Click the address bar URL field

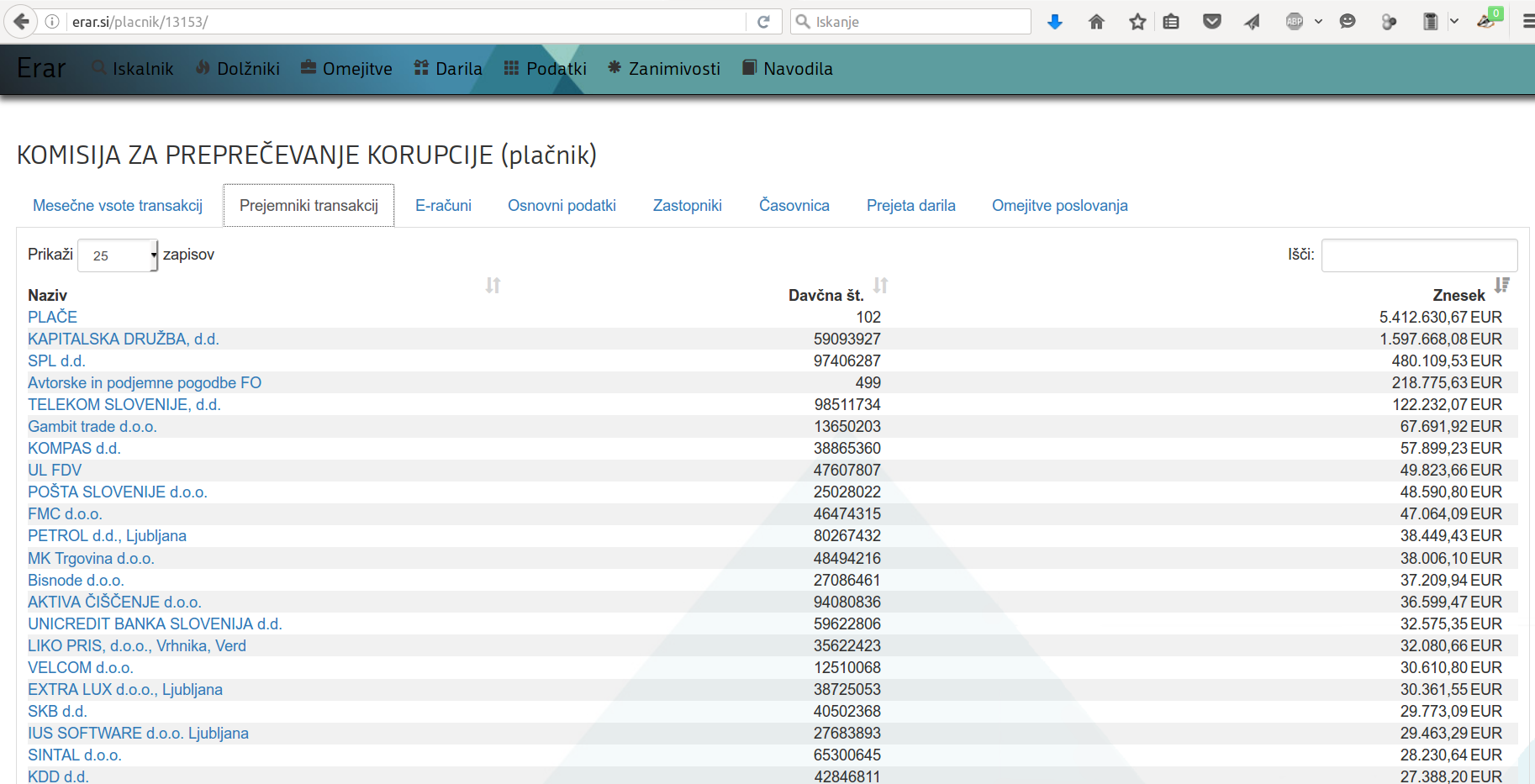407,22
